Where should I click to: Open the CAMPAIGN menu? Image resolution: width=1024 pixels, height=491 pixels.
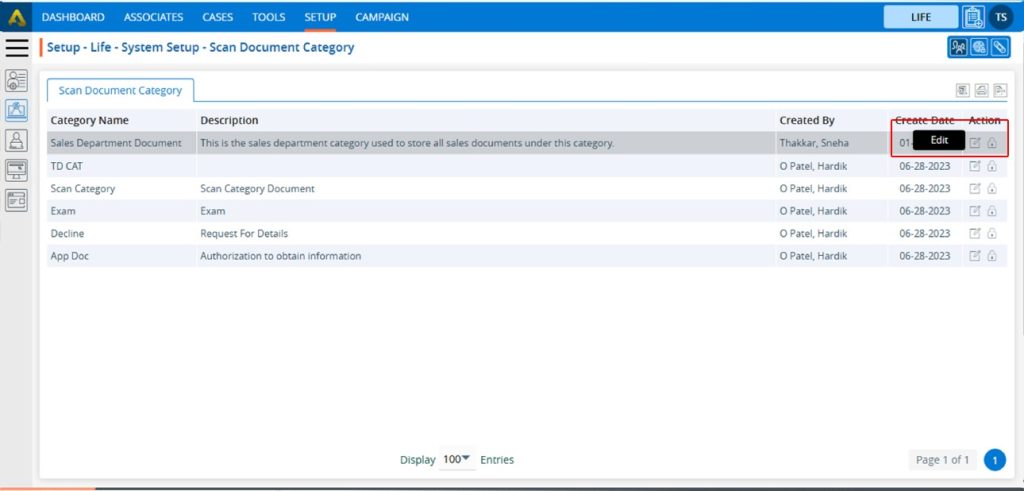(382, 17)
